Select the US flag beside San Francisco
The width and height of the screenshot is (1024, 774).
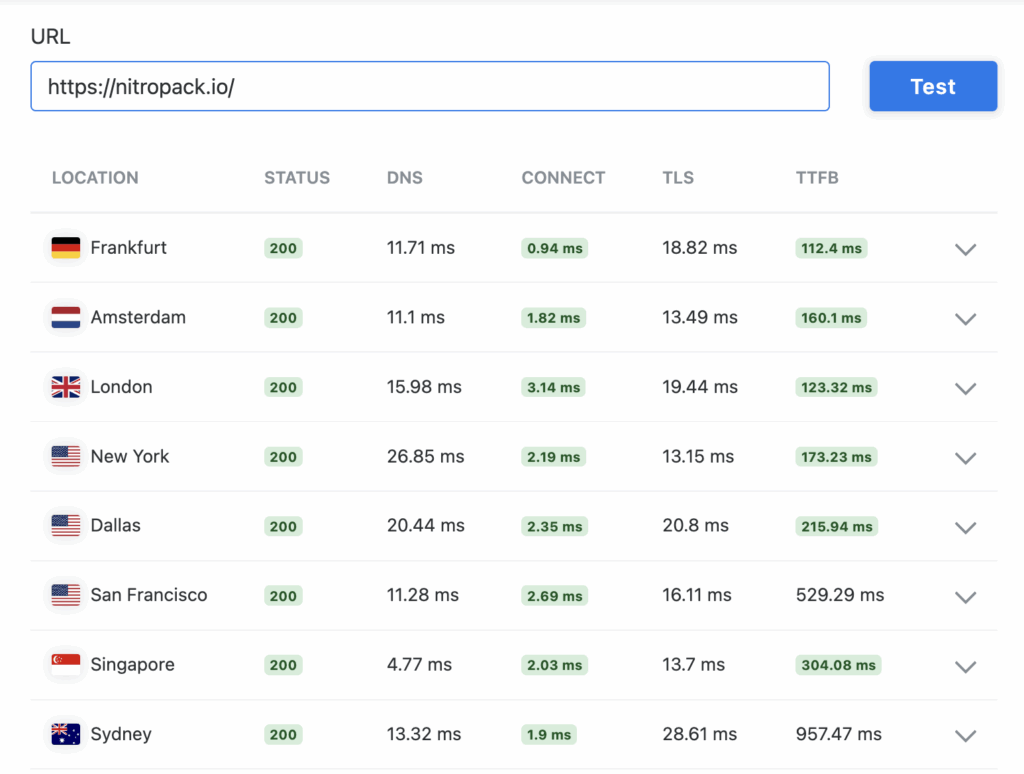pyautogui.click(x=65, y=594)
